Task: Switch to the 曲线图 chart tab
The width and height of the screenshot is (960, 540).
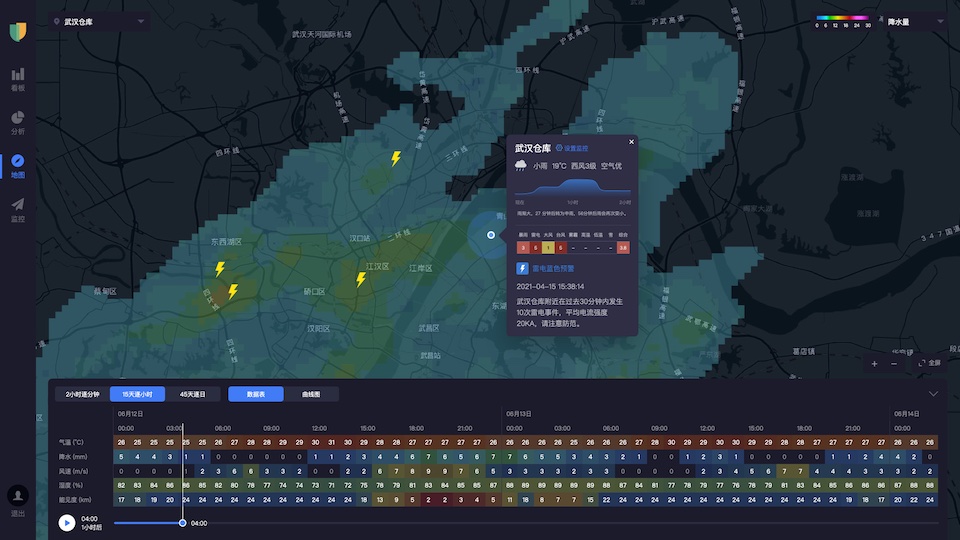Action: pos(311,394)
